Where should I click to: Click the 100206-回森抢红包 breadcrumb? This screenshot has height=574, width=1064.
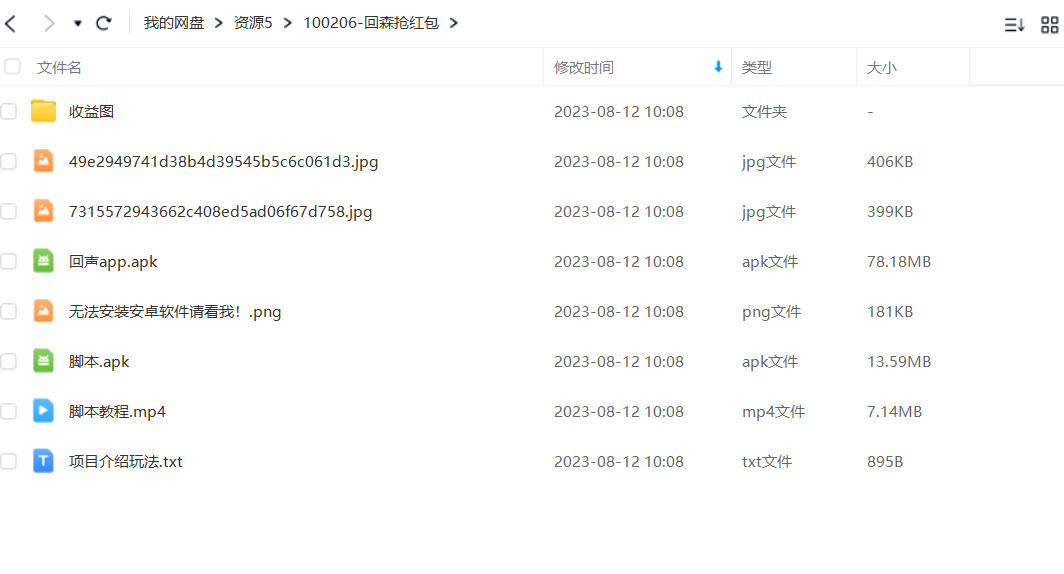point(370,23)
